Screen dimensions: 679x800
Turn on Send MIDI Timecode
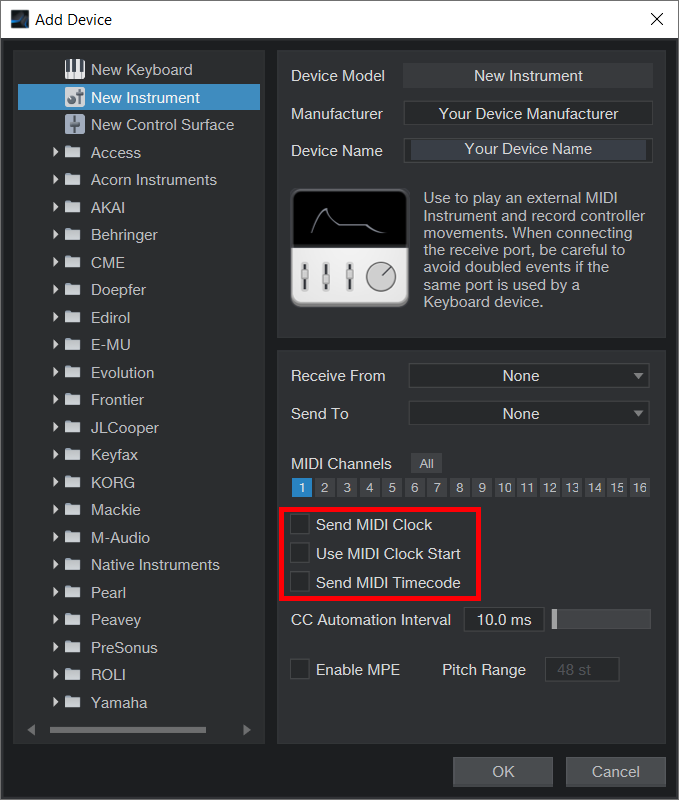click(300, 582)
